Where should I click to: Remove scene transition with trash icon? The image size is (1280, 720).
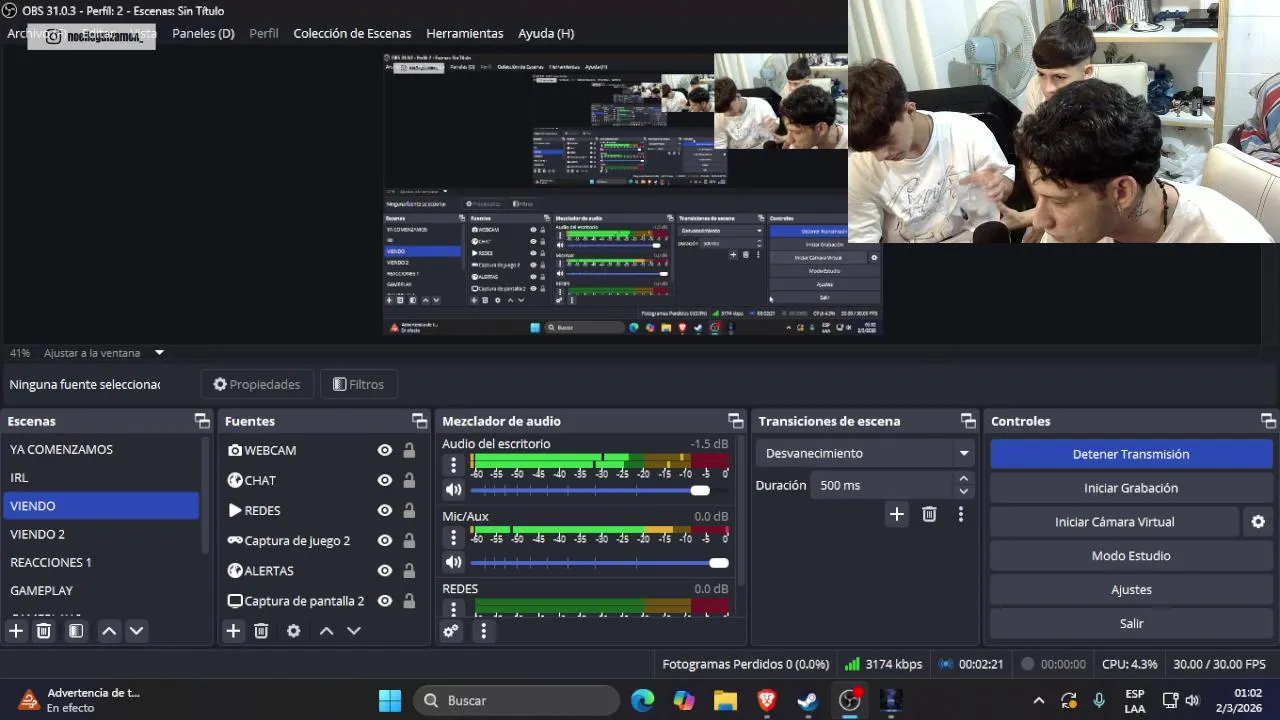click(x=929, y=514)
